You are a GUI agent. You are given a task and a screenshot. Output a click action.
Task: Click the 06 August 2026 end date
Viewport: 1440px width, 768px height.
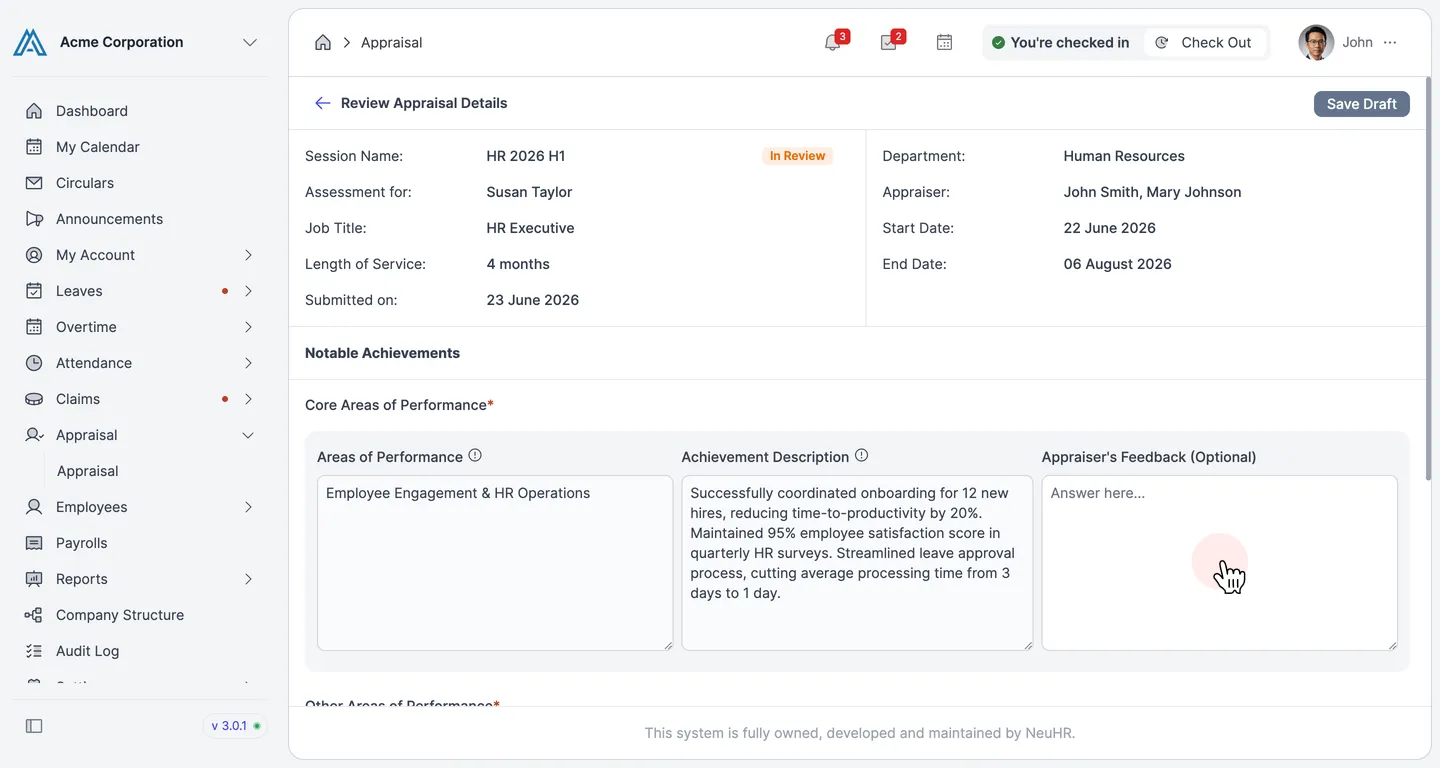(x=1117, y=264)
